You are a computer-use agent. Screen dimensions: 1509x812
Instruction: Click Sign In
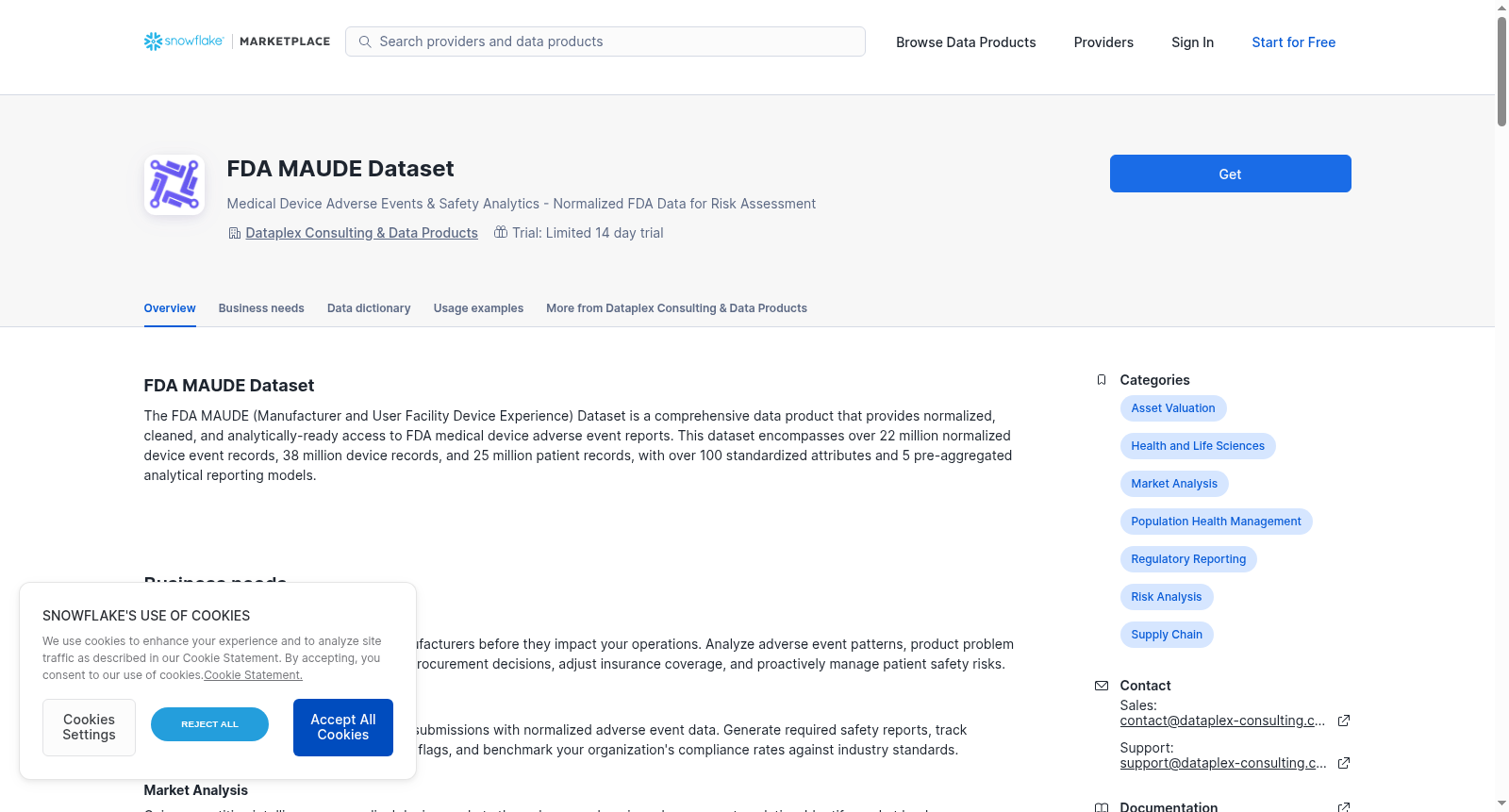pyautogui.click(x=1192, y=42)
